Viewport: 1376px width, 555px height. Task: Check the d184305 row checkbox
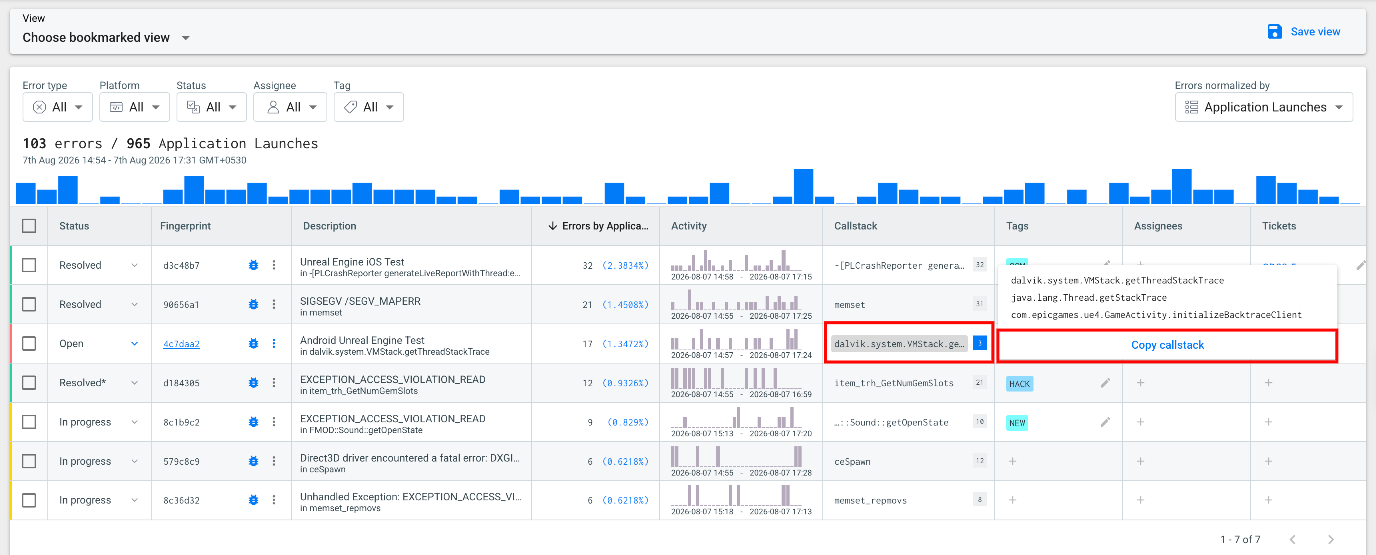coord(29,383)
